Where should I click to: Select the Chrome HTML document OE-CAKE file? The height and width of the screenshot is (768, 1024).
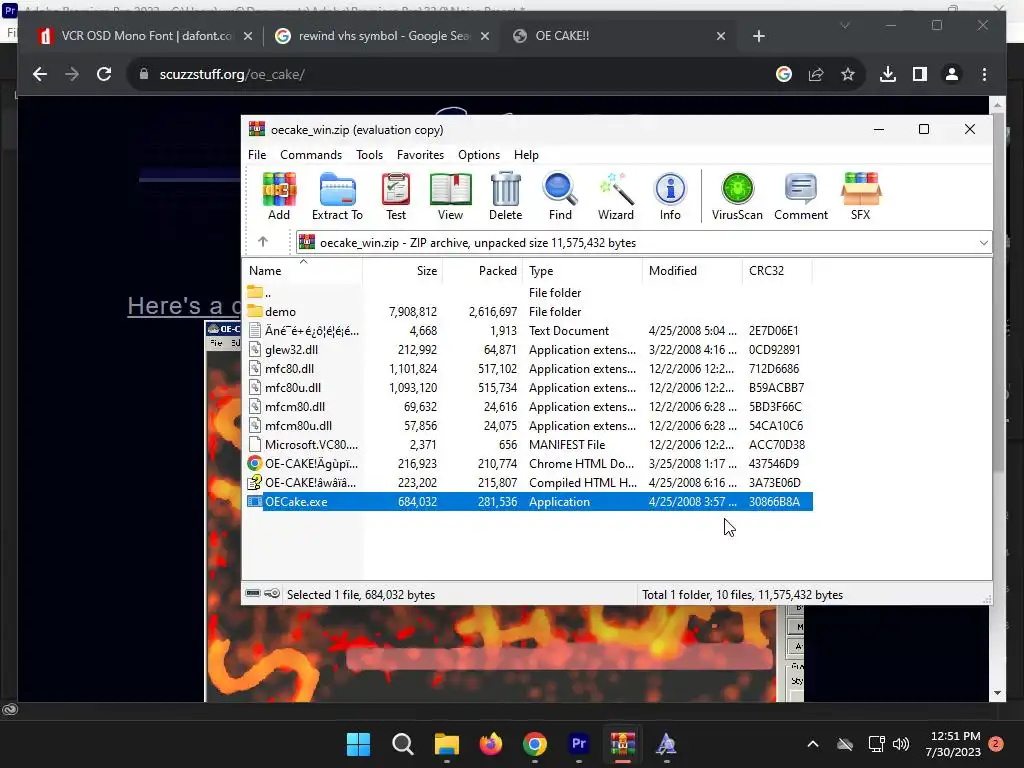(528, 463)
